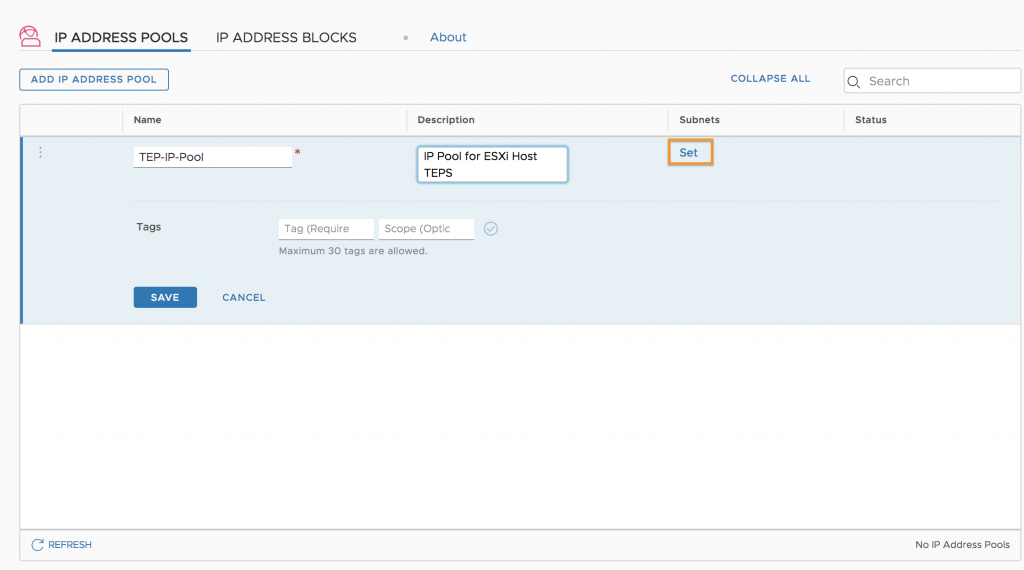This screenshot has height=570, width=1024.
Task: Click the Status column header
Action: (x=871, y=119)
